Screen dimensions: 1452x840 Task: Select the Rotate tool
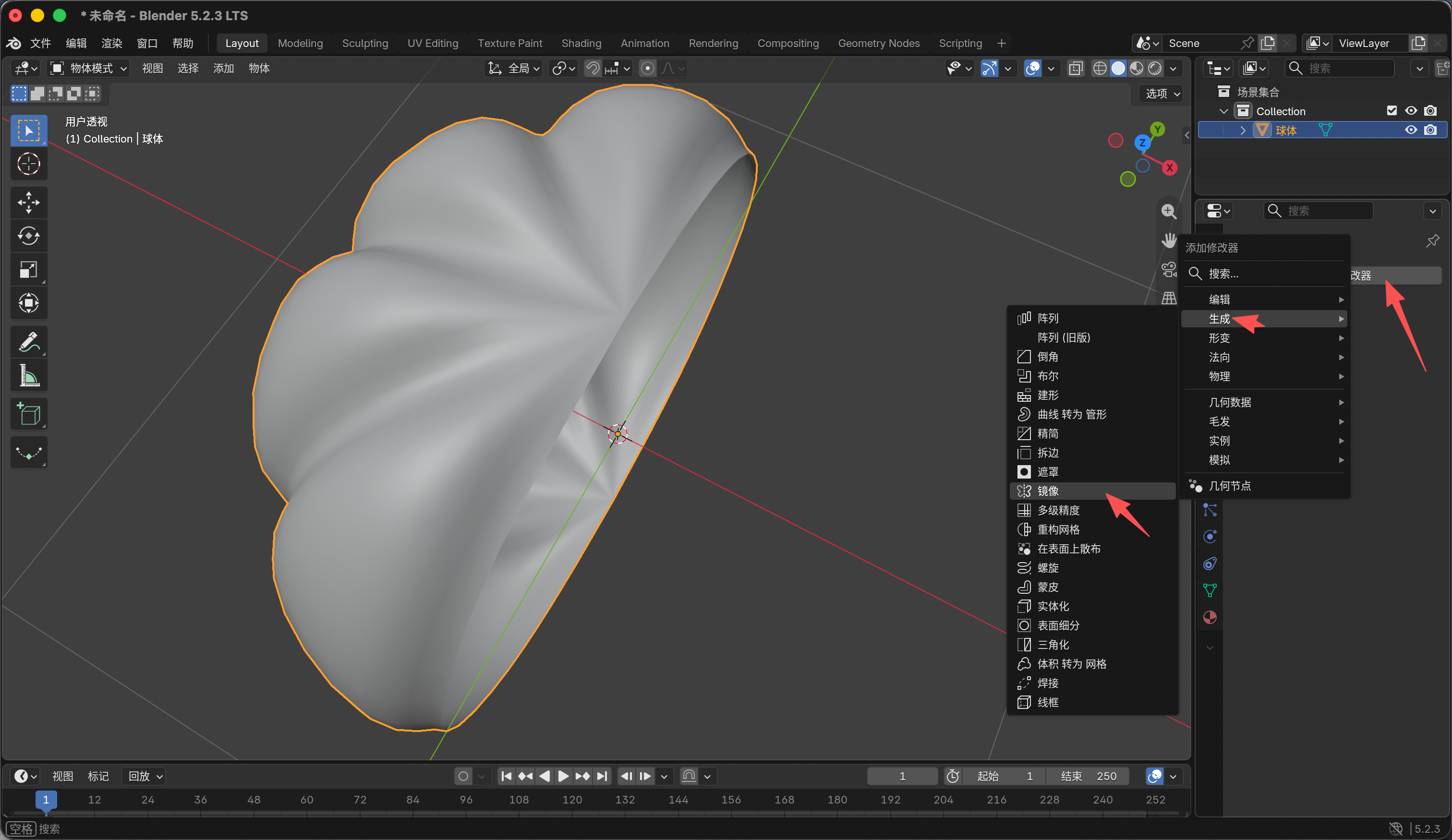pos(29,236)
